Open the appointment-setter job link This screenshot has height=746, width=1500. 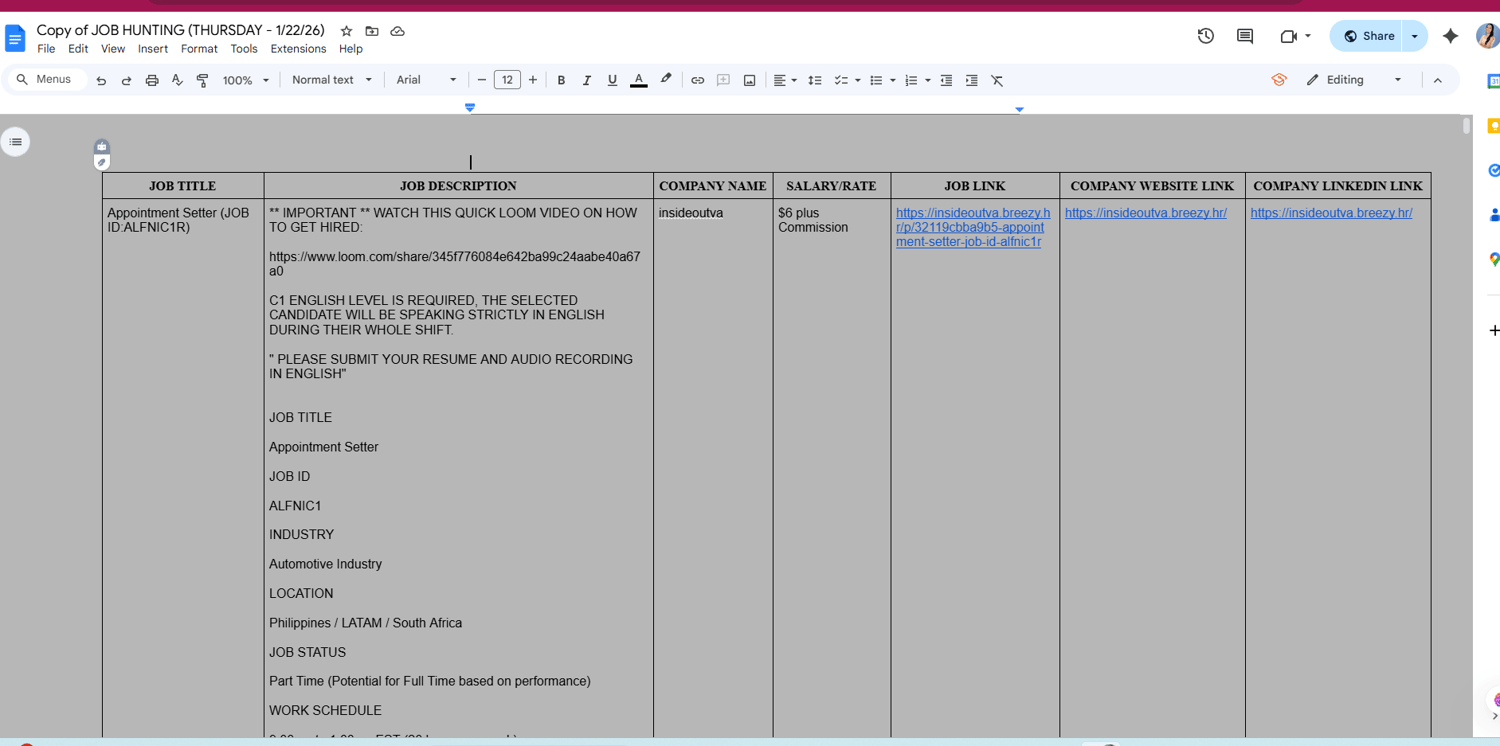972,227
